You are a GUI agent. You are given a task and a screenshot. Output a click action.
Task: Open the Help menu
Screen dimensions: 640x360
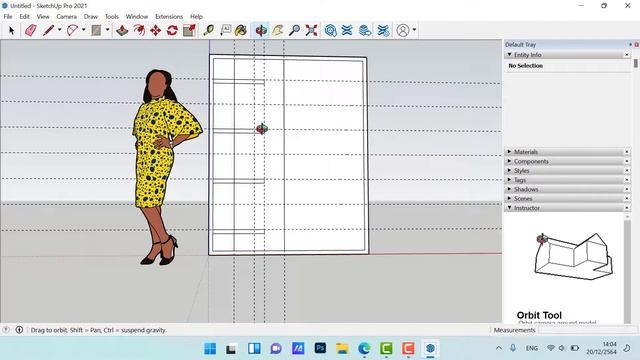click(196, 17)
